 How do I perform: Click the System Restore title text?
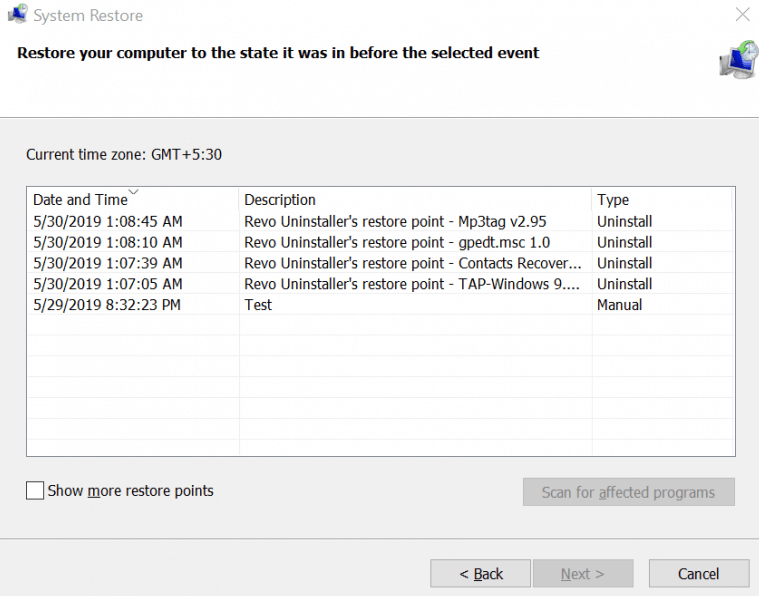point(88,16)
